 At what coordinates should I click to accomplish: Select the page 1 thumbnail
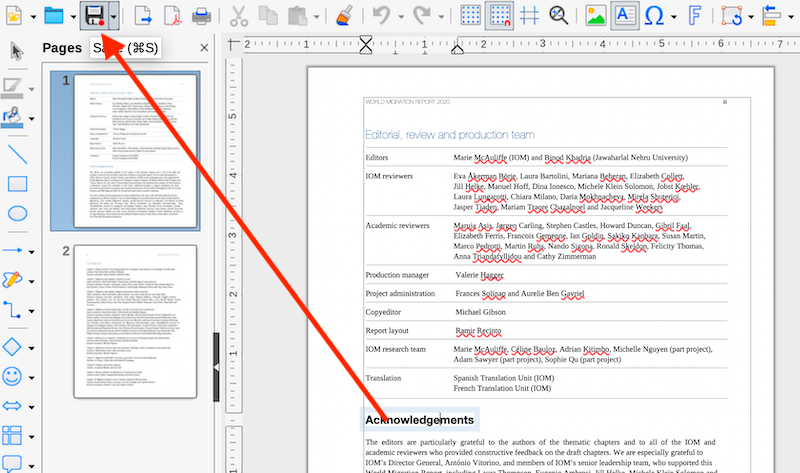coord(135,151)
